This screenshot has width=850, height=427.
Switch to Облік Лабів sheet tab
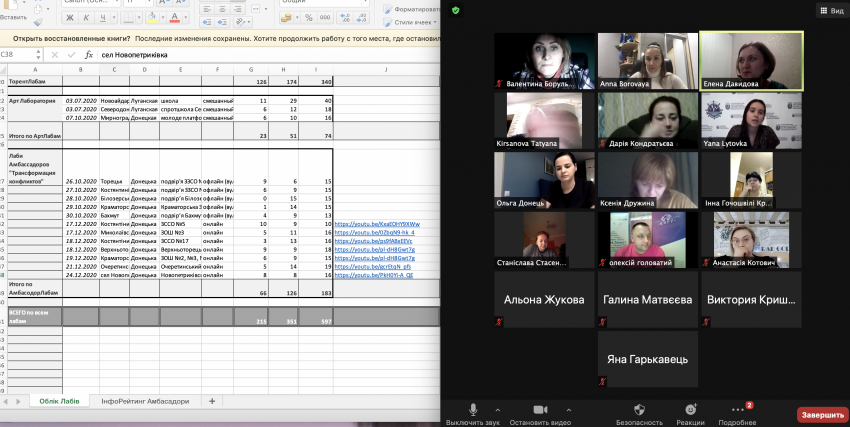(x=59, y=401)
